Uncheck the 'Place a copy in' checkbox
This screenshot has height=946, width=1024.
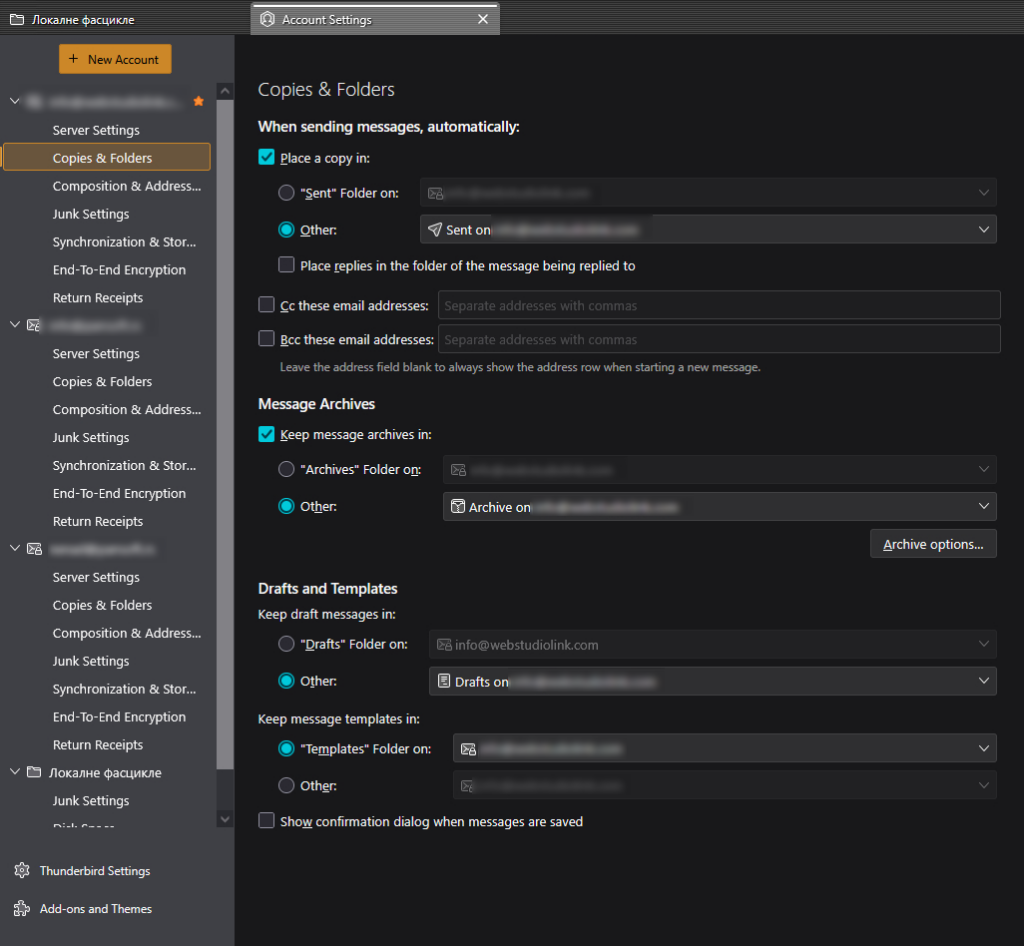[x=266, y=157]
